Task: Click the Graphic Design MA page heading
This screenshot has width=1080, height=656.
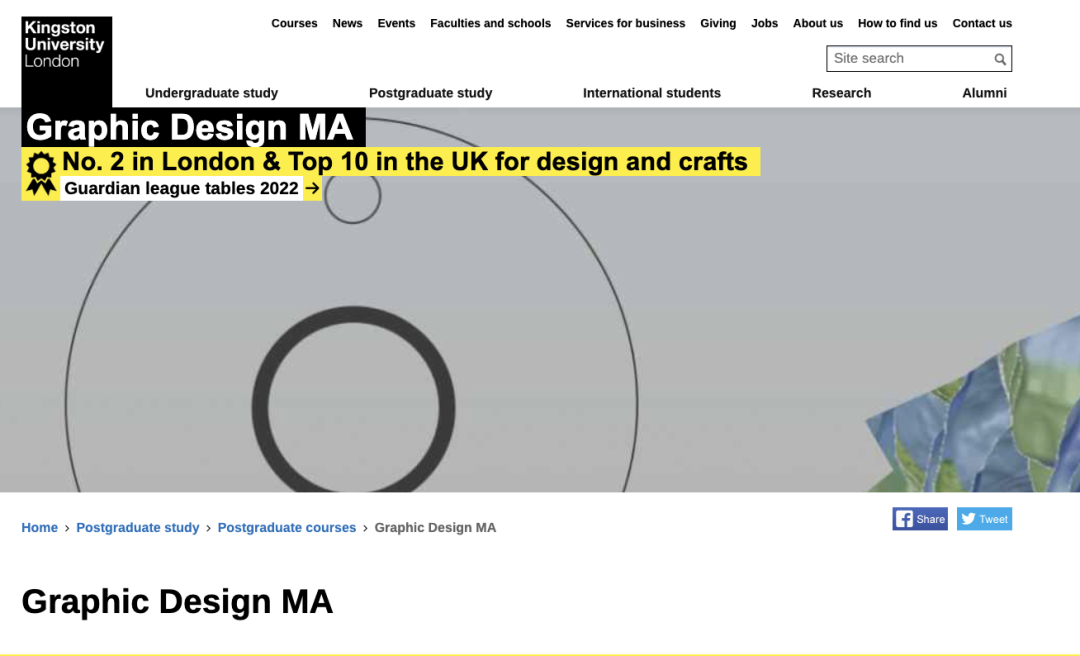Action: (x=177, y=602)
